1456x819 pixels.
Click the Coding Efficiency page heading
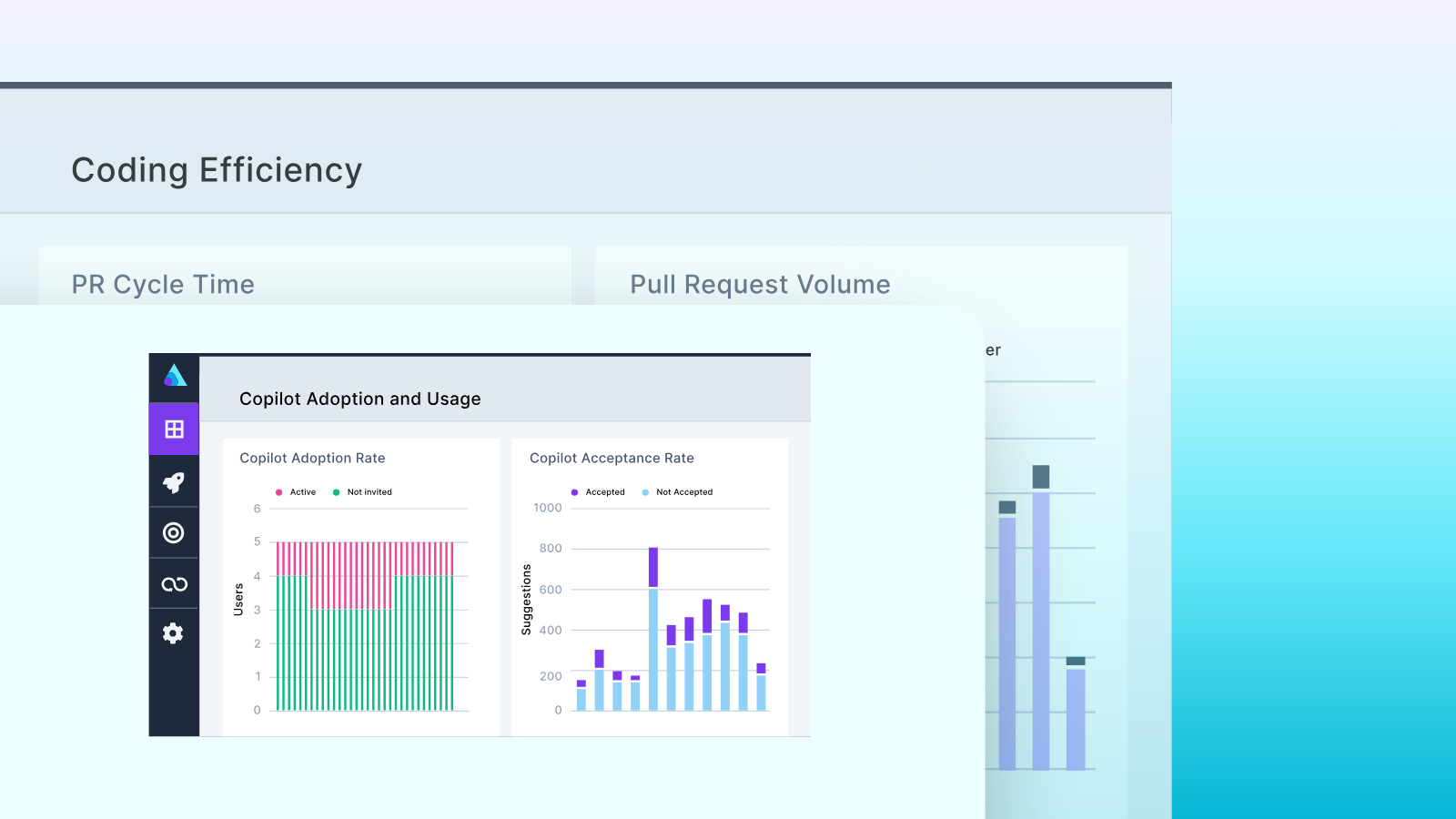[217, 170]
